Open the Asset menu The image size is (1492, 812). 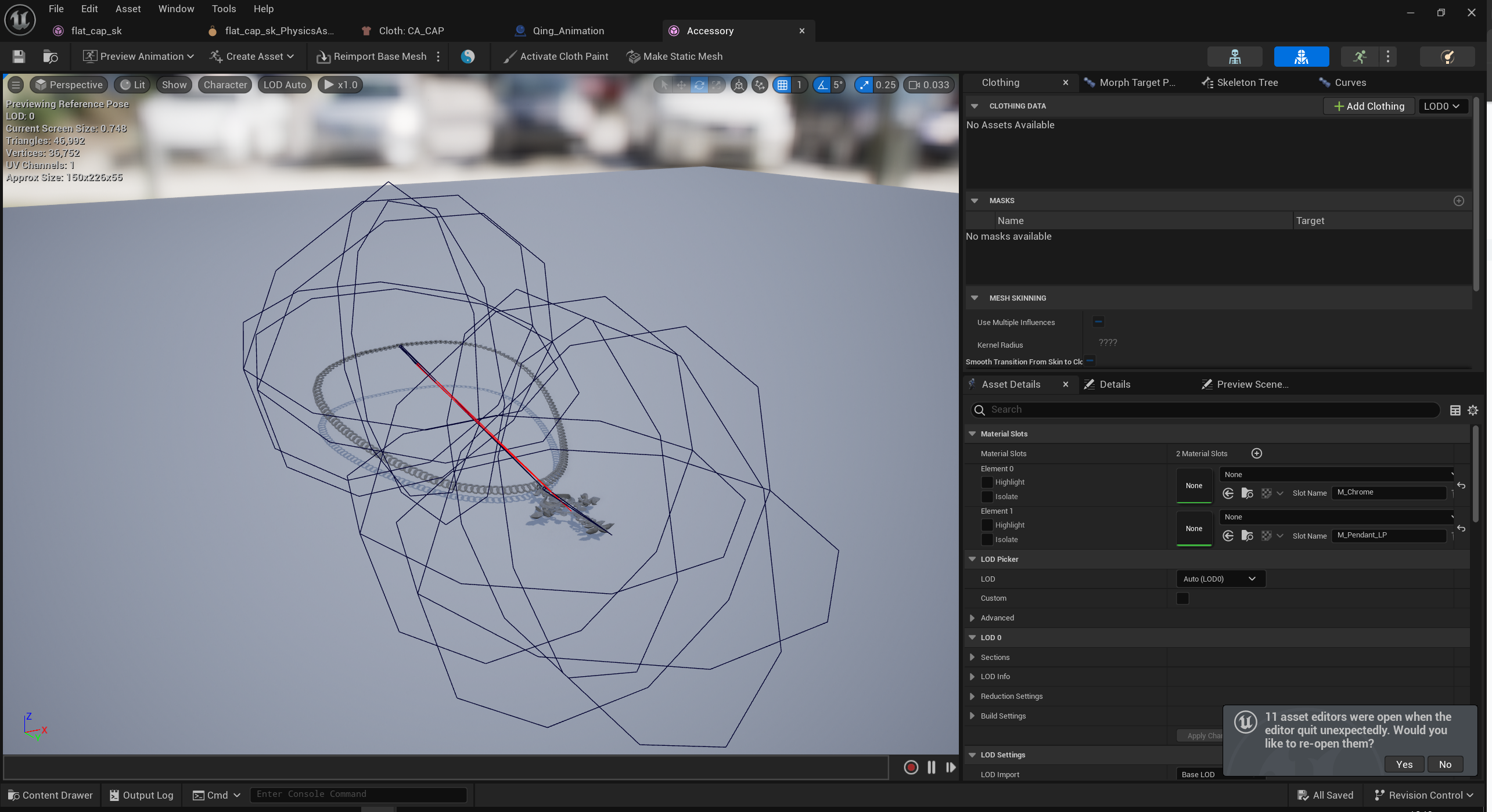tap(128, 9)
